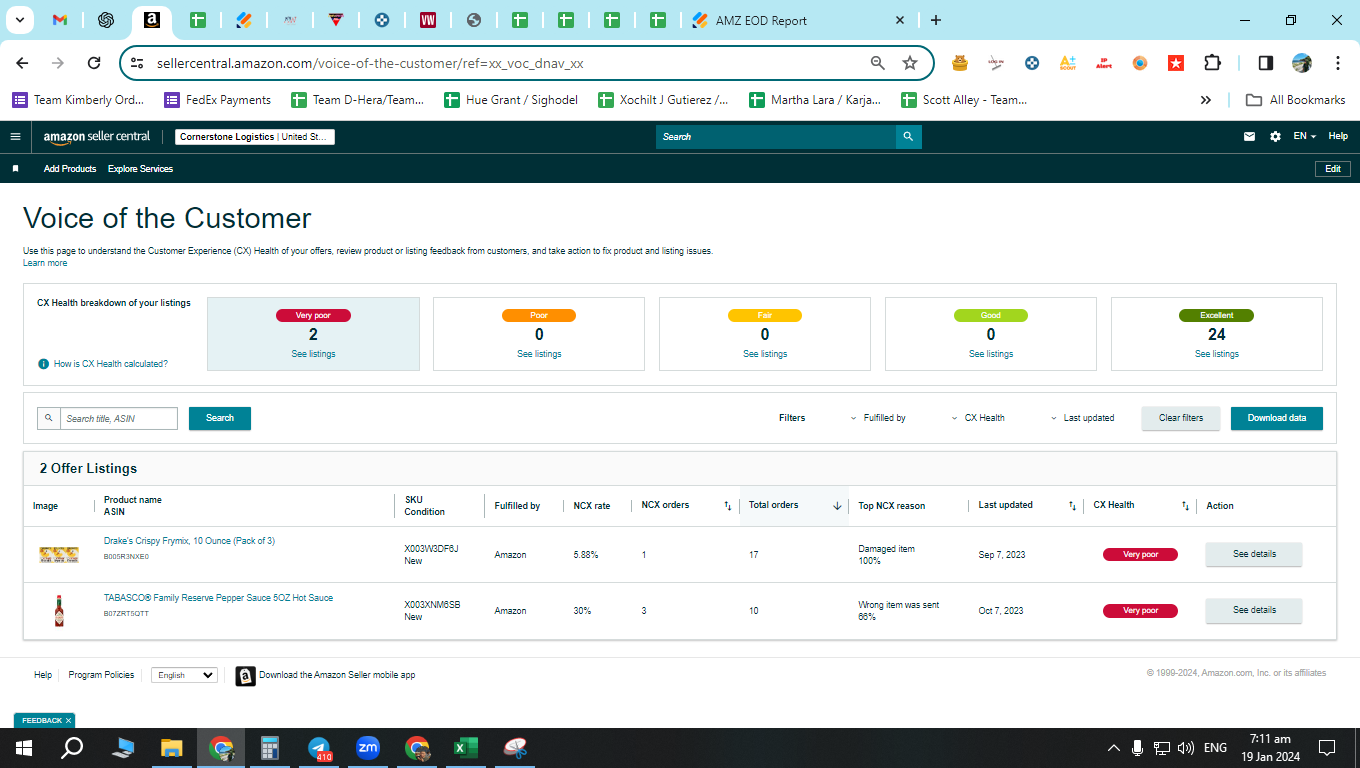Expand the CX Health filter dropdown
The height and width of the screenshot is (768, 1360).
978,418
